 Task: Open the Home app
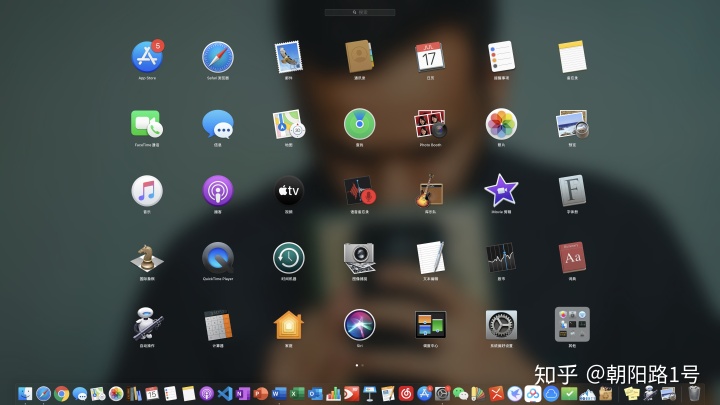[288, 324]
